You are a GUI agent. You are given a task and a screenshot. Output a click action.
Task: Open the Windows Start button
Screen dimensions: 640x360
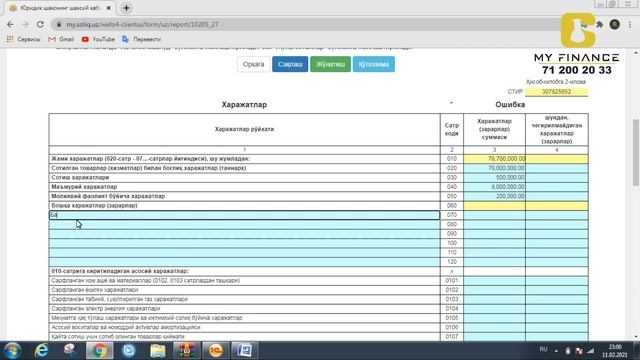coord(12,351)
